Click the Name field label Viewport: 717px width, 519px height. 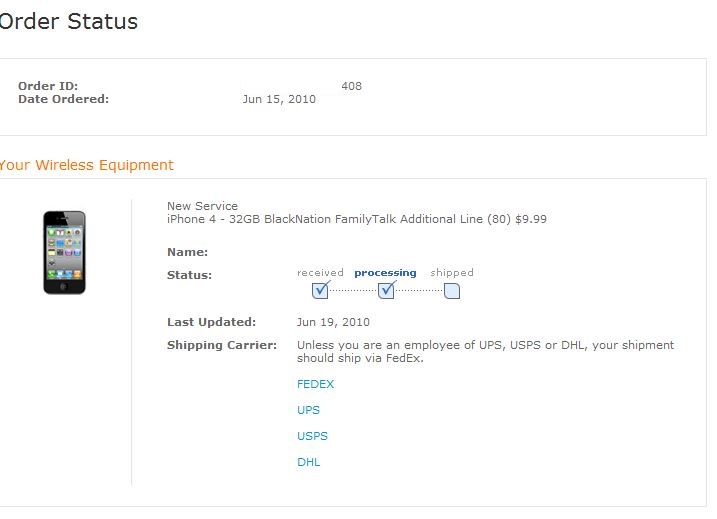[187, 252]
